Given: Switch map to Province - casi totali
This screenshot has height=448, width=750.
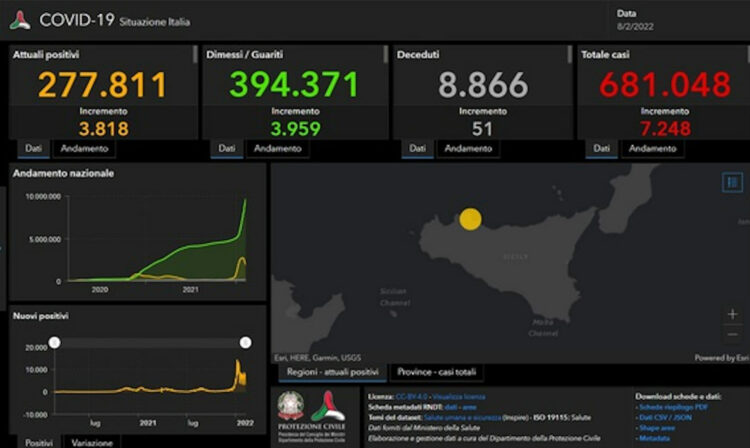Looking at the screenshot, I should (x=437, y=372).
